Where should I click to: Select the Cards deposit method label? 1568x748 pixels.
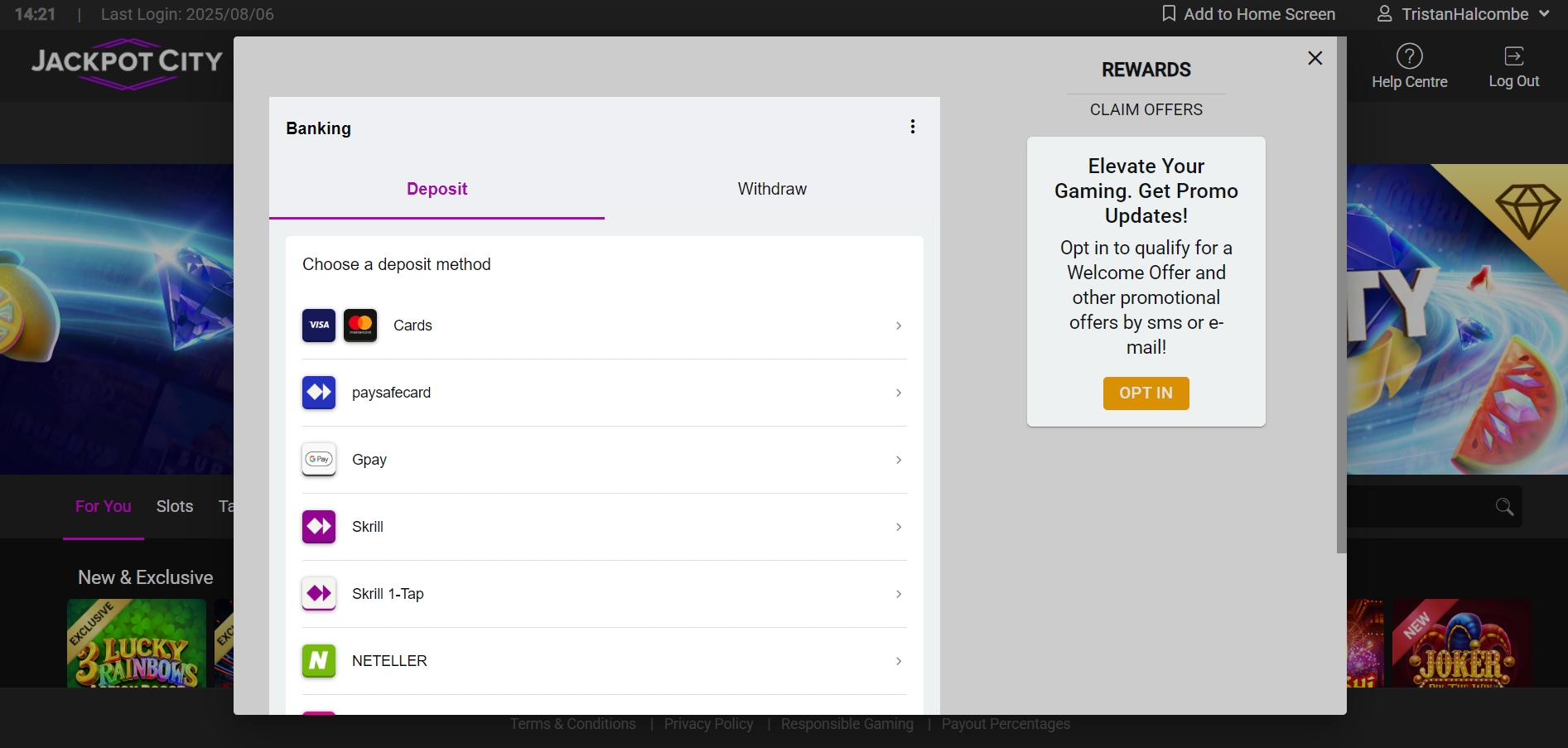(x=413, y=326)
